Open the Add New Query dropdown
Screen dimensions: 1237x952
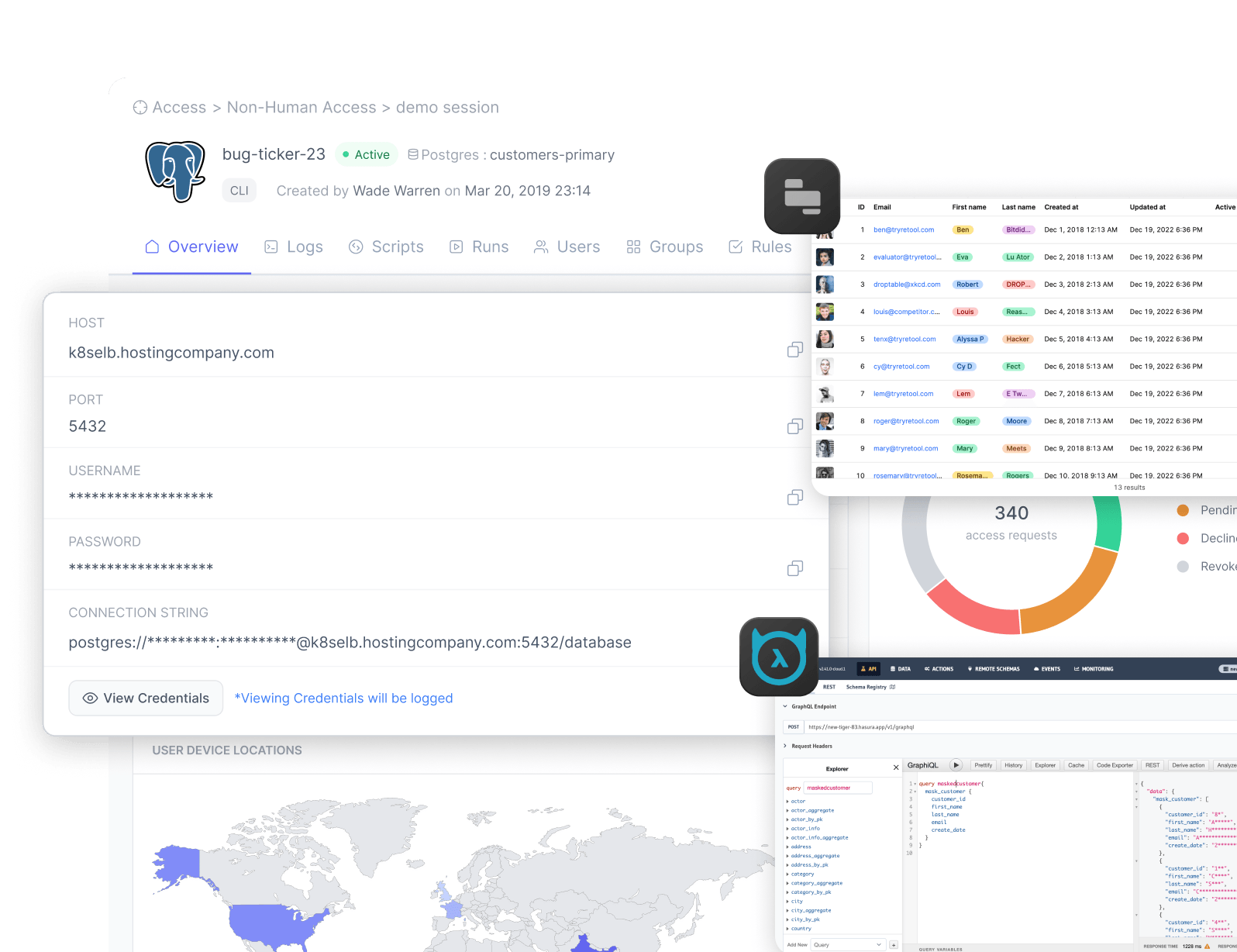(848, 944)
